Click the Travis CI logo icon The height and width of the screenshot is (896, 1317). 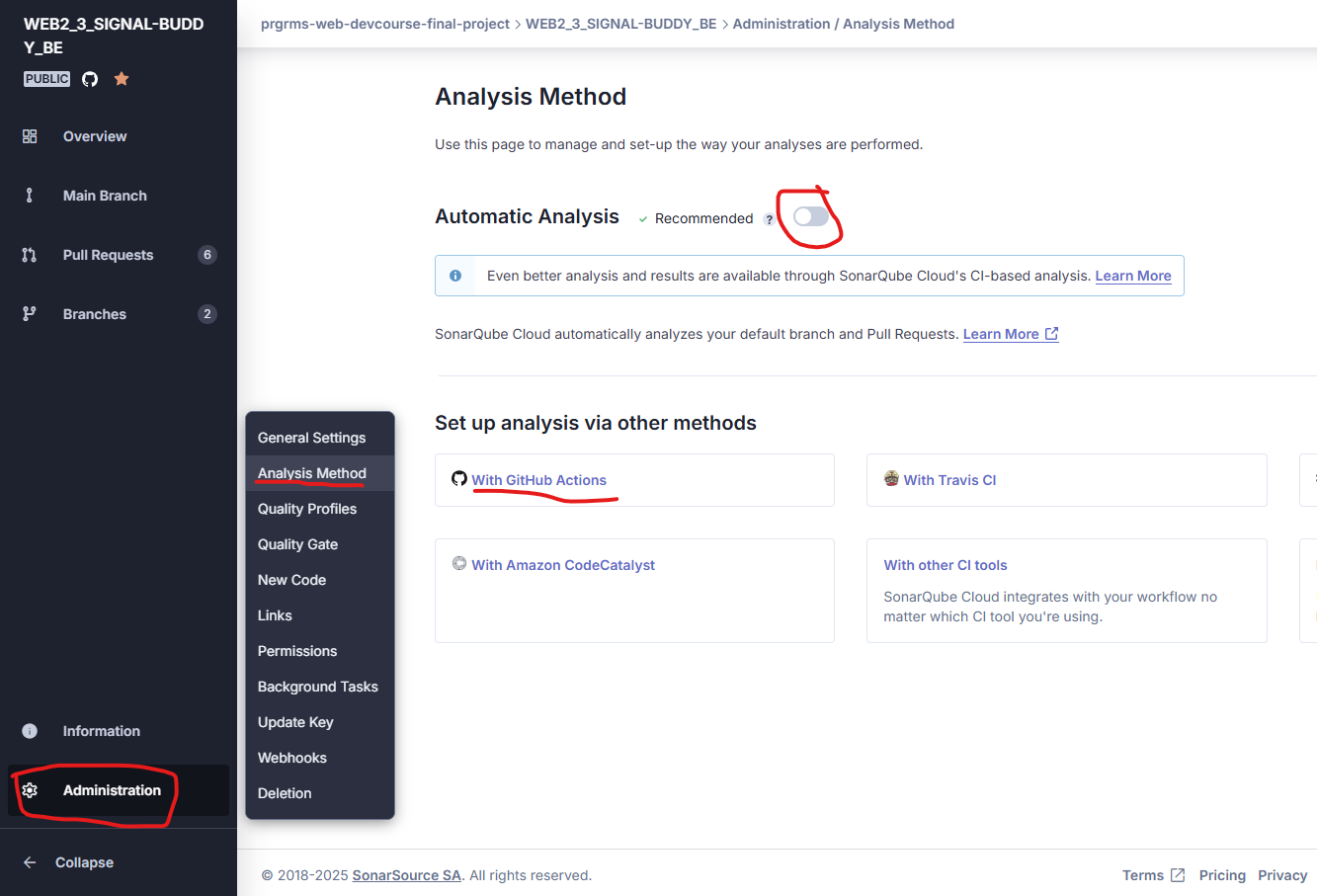[x=891, y=479]
